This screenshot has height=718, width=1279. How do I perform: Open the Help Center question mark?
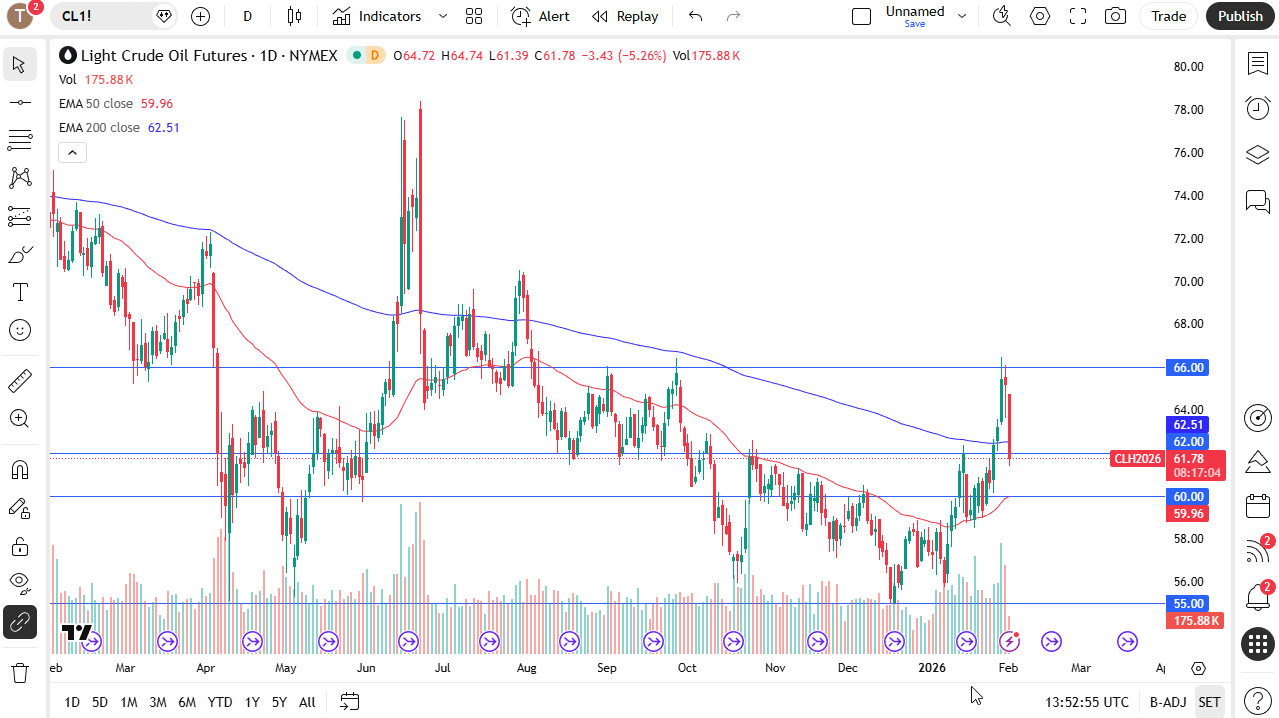[1257, 700]
